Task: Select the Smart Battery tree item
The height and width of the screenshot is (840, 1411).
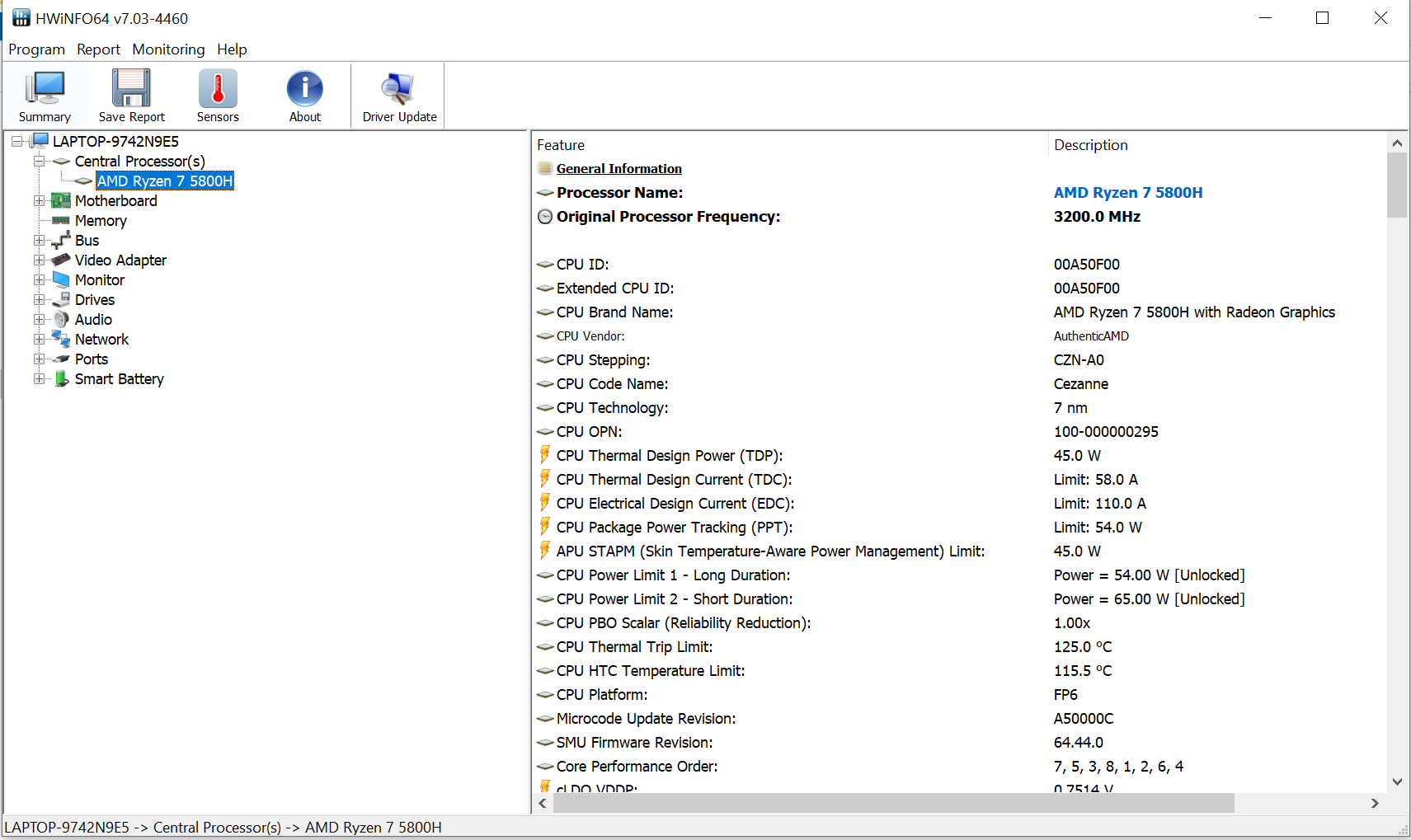Action: 119,379
